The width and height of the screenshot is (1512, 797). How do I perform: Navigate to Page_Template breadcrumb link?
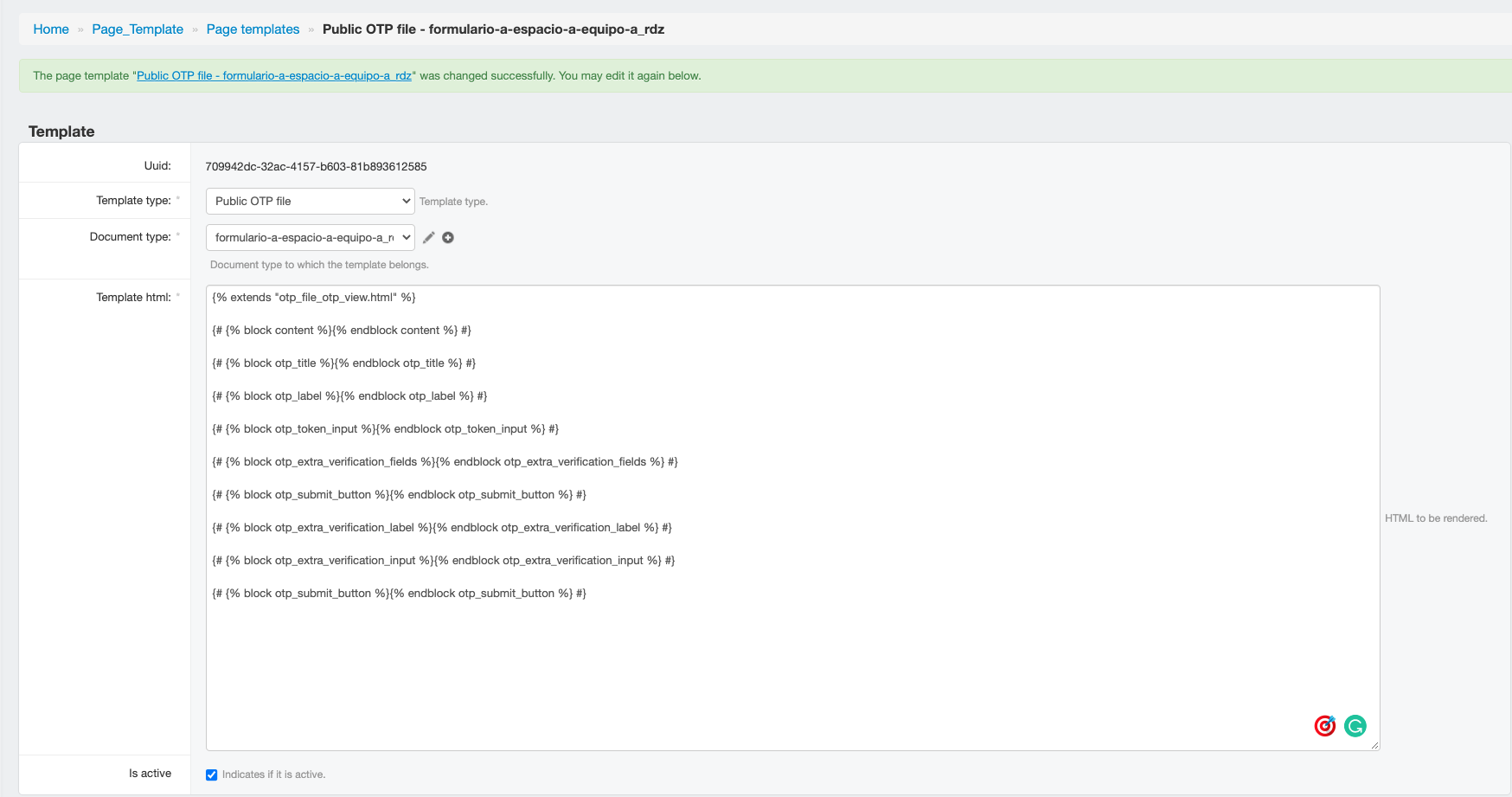coord(138,29)
